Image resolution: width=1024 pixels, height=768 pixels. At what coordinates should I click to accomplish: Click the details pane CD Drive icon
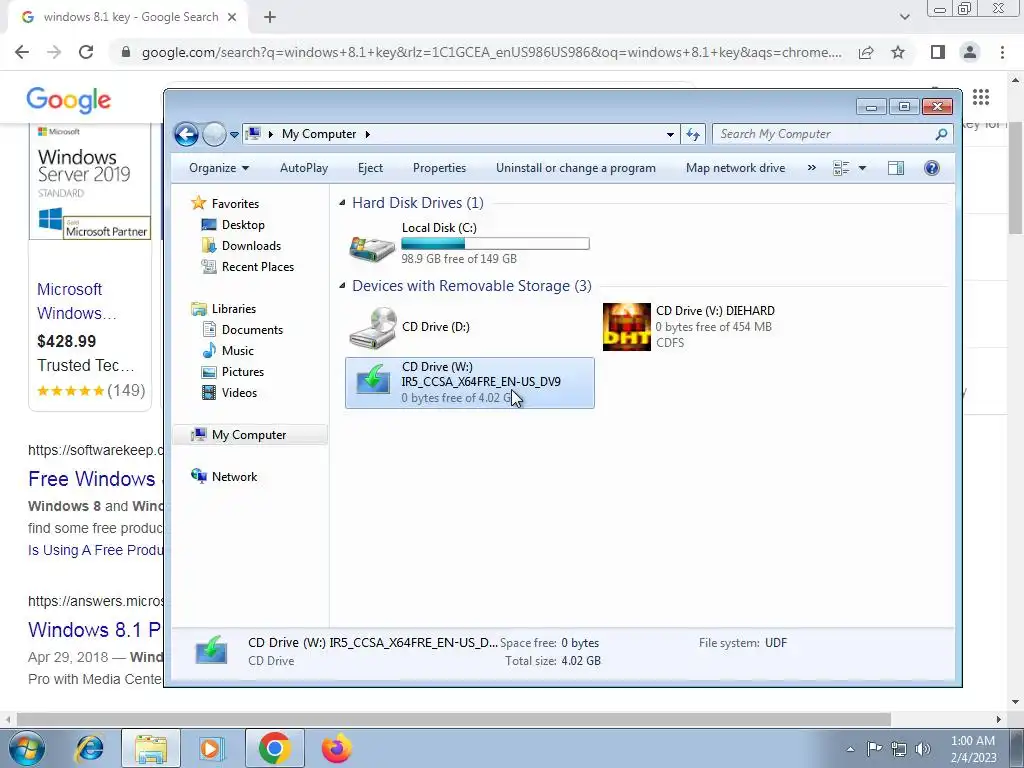(212, 651)
